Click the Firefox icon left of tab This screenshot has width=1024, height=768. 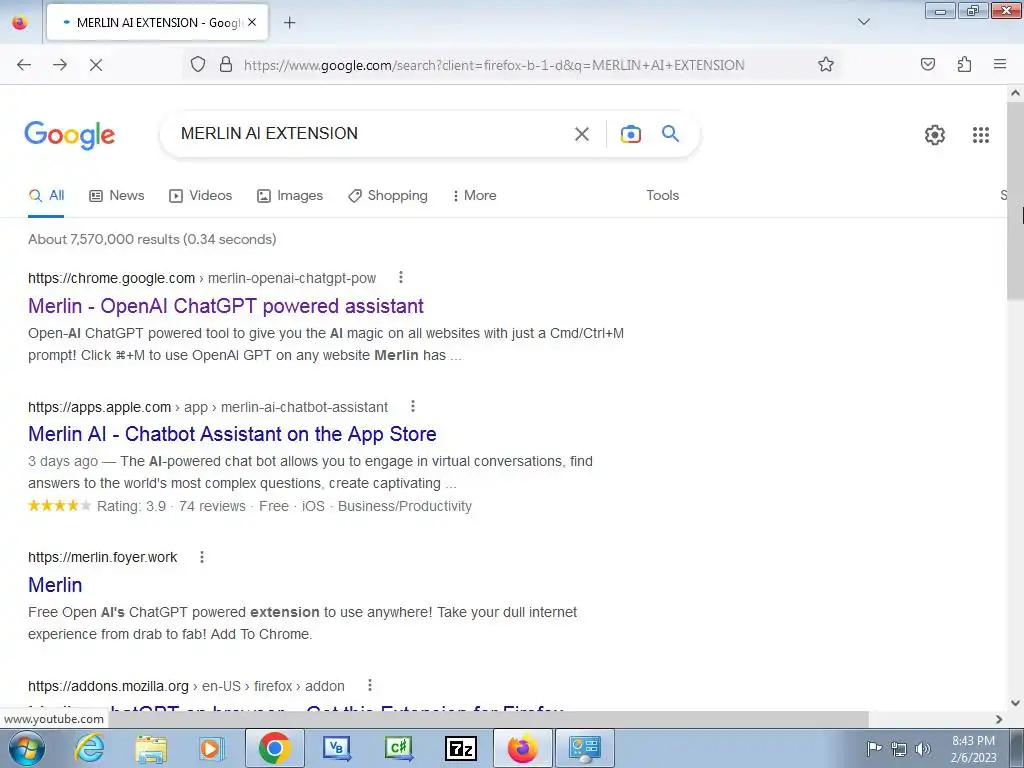[x=20, y=23]
